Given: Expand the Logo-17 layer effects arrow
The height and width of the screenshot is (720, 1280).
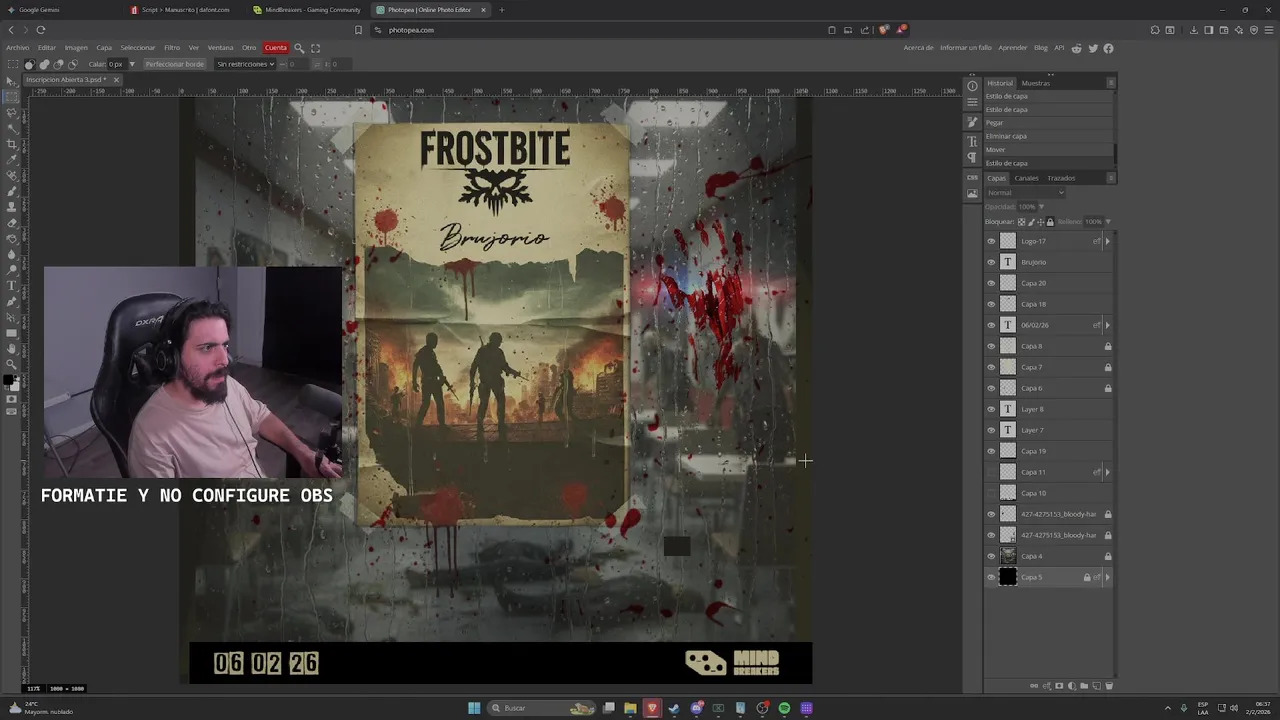Looking at the screenshot, I should [1107, 241].
